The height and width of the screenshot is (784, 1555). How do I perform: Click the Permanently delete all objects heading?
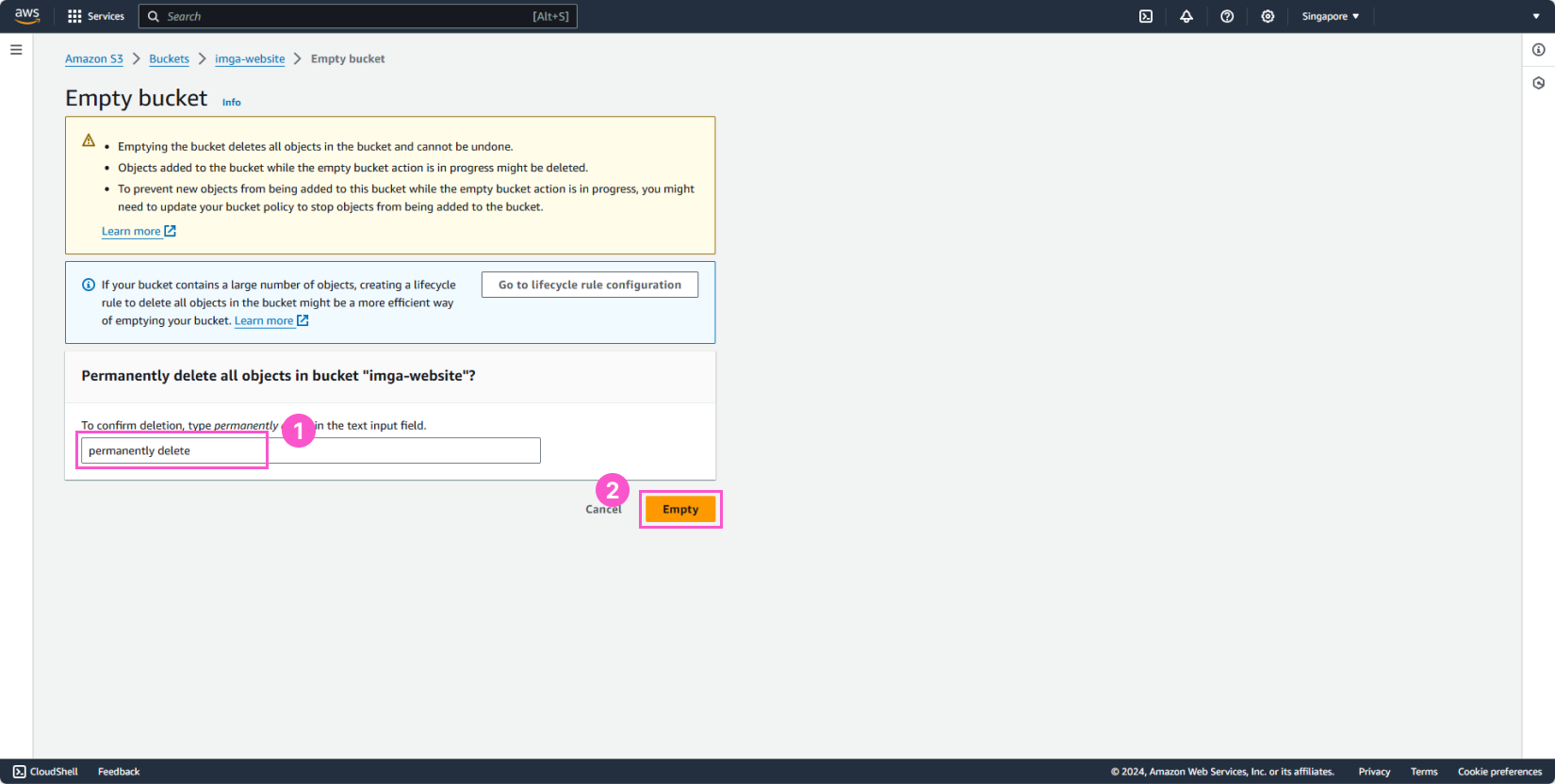coord(278,375)
